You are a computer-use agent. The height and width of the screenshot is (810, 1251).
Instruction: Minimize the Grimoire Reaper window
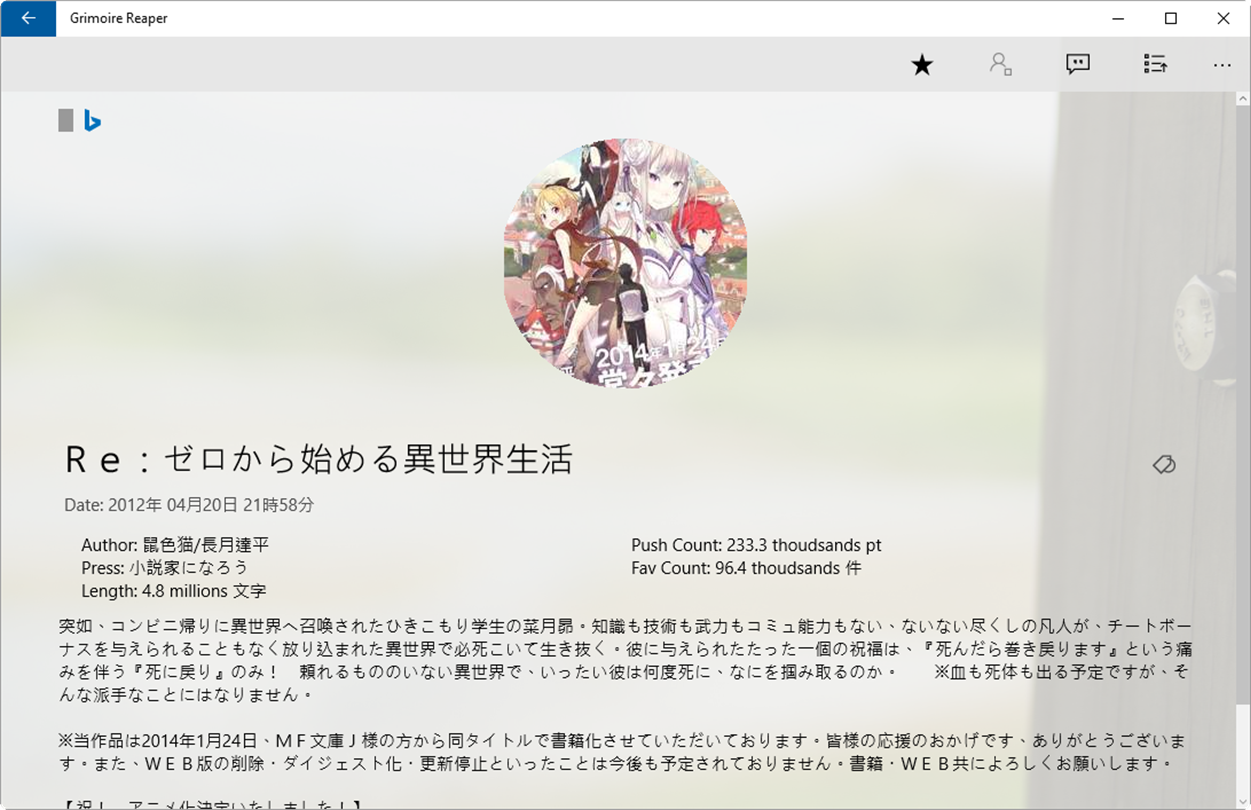pyautogui.click(x=1118, y=18)
